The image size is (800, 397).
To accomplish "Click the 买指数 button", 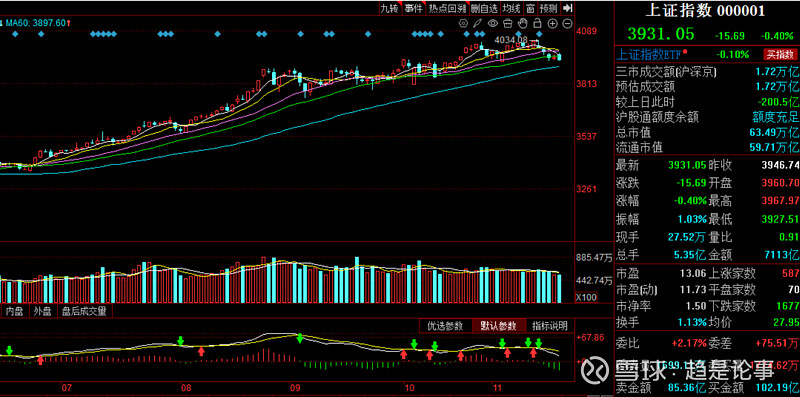I will [780, 54].
